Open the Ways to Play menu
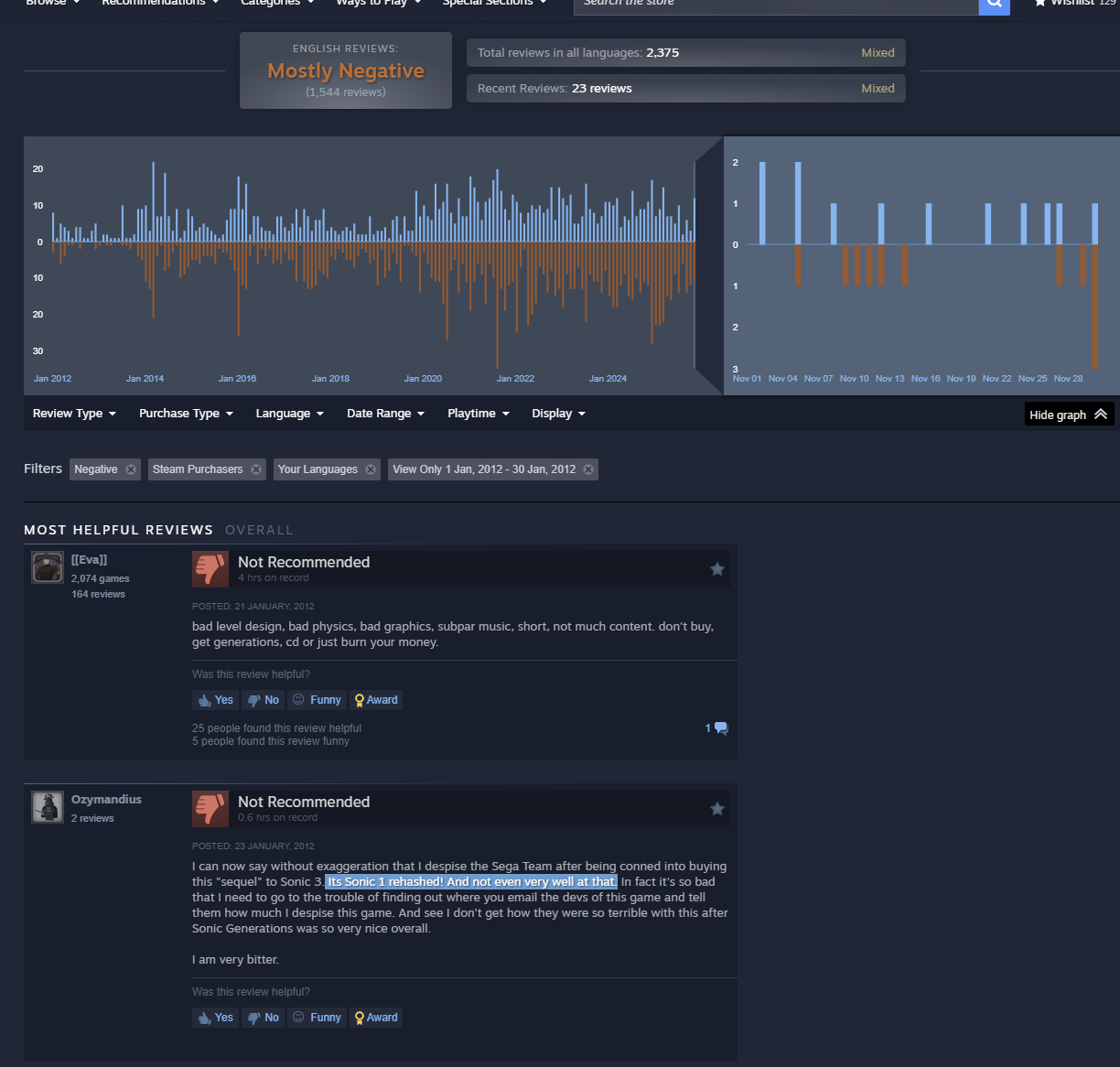The width and height of the screenshot is (1120, 1067). point(378,3)
